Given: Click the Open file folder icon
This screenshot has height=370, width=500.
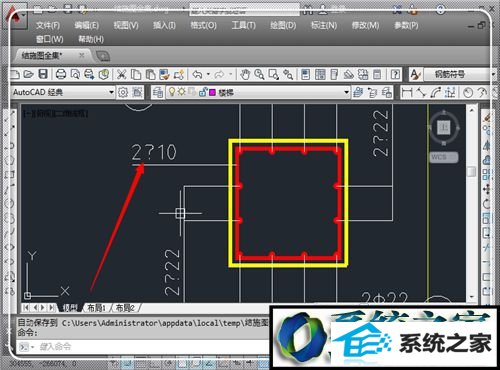Looking at the screenshot, I should [29, 74].
